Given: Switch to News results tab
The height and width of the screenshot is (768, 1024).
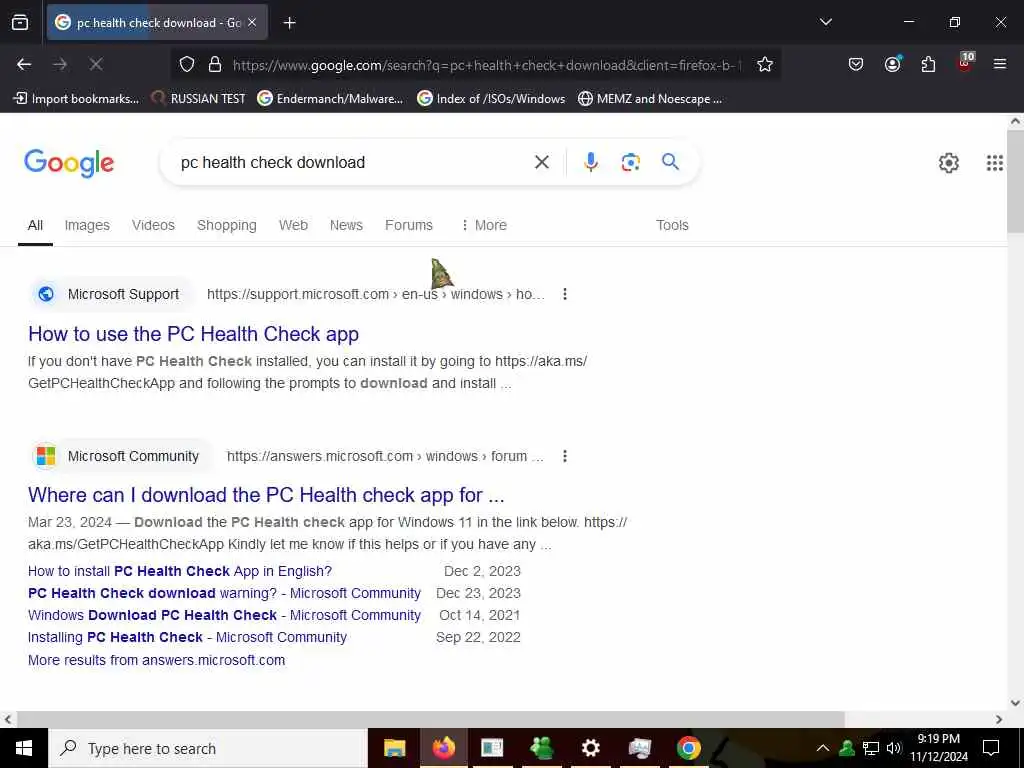Looking at the screenshot, I should tap(346, 225).
